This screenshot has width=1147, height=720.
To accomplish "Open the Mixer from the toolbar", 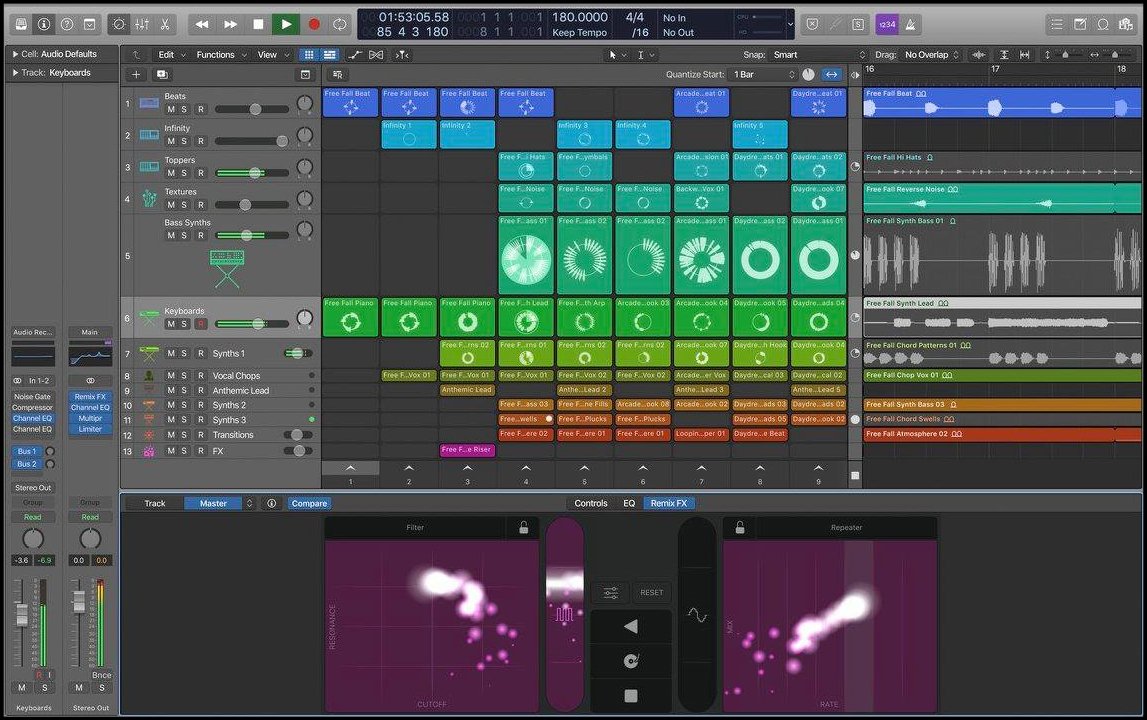I will (x=142, y=23).
